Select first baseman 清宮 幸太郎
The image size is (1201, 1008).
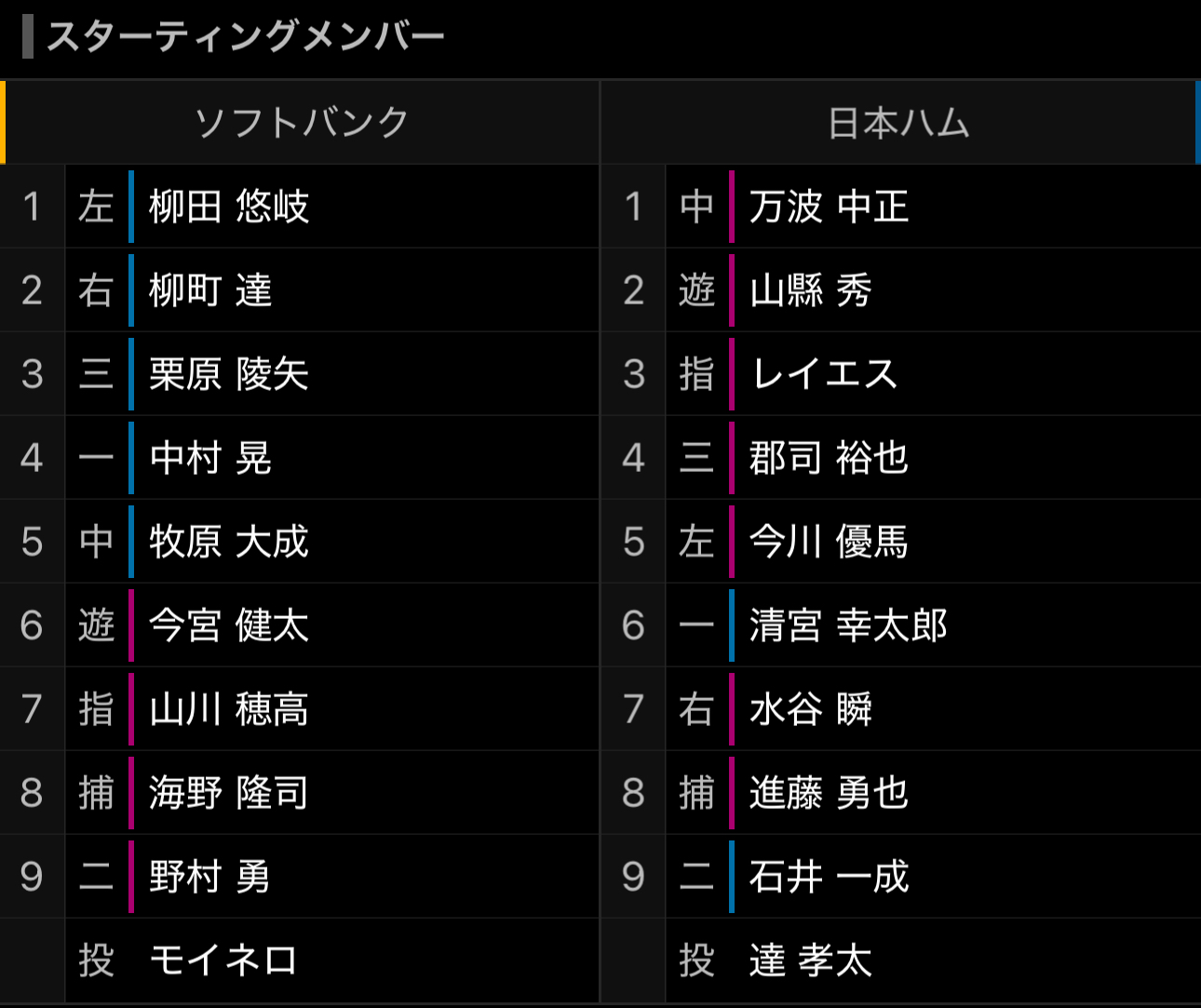point(848,625)
